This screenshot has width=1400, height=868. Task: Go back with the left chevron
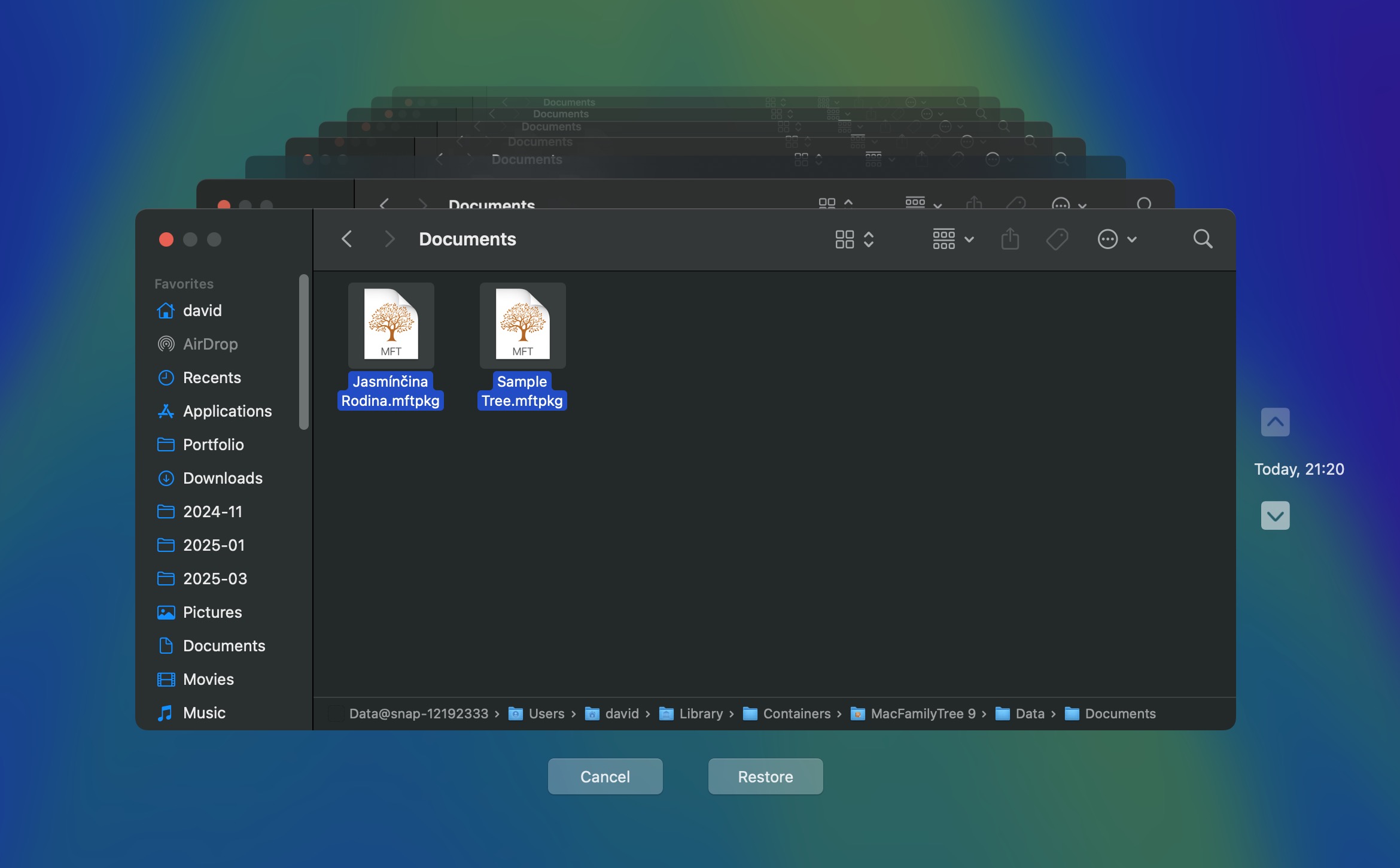(x=347, y=239)
